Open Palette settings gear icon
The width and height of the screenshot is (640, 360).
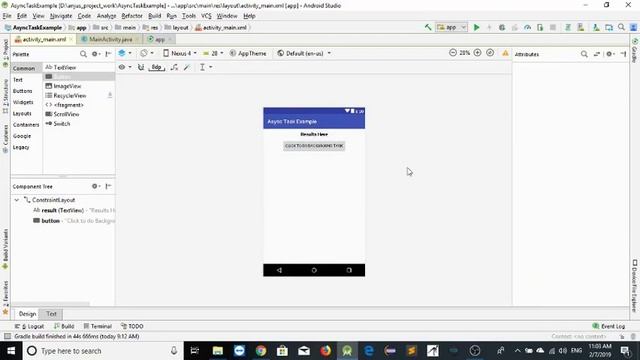pyautogui.click(x=96, y=54)
